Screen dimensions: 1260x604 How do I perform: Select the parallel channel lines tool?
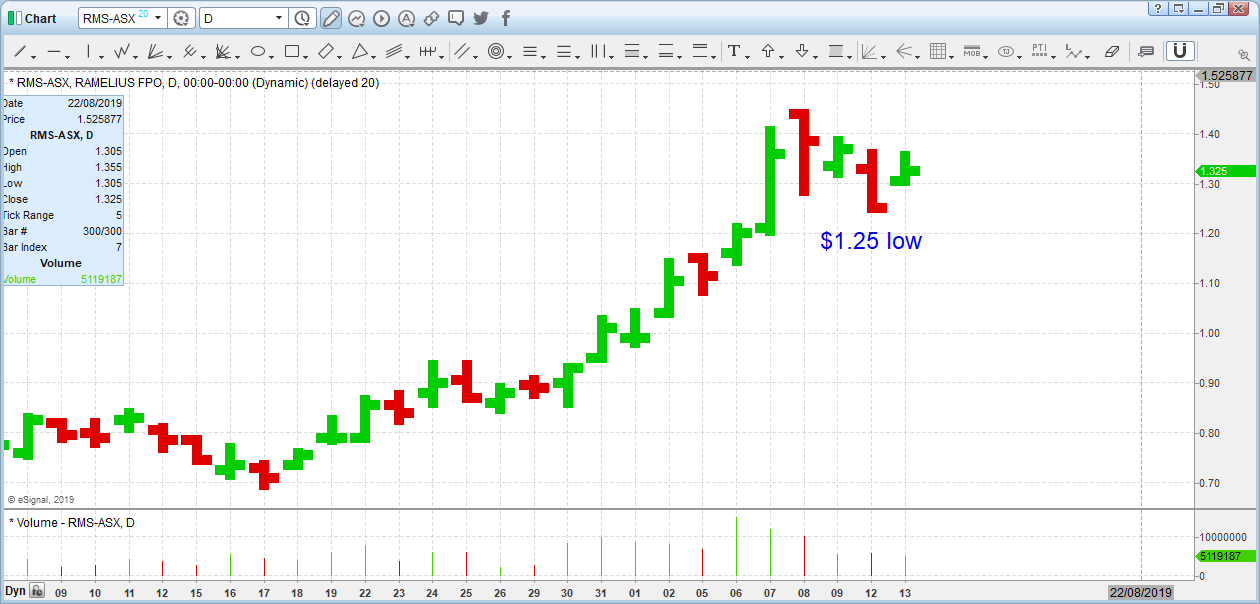(x=394, y=51)
